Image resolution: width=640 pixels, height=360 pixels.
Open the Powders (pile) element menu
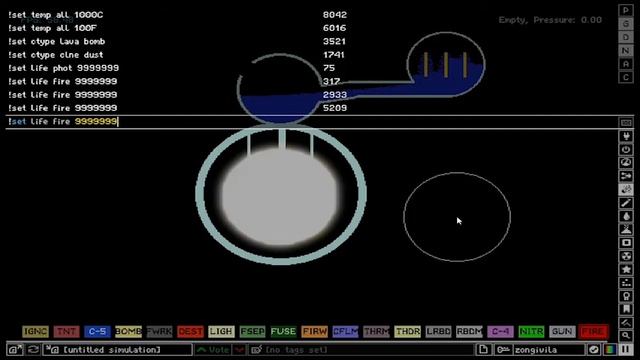[x=626, y=229]
